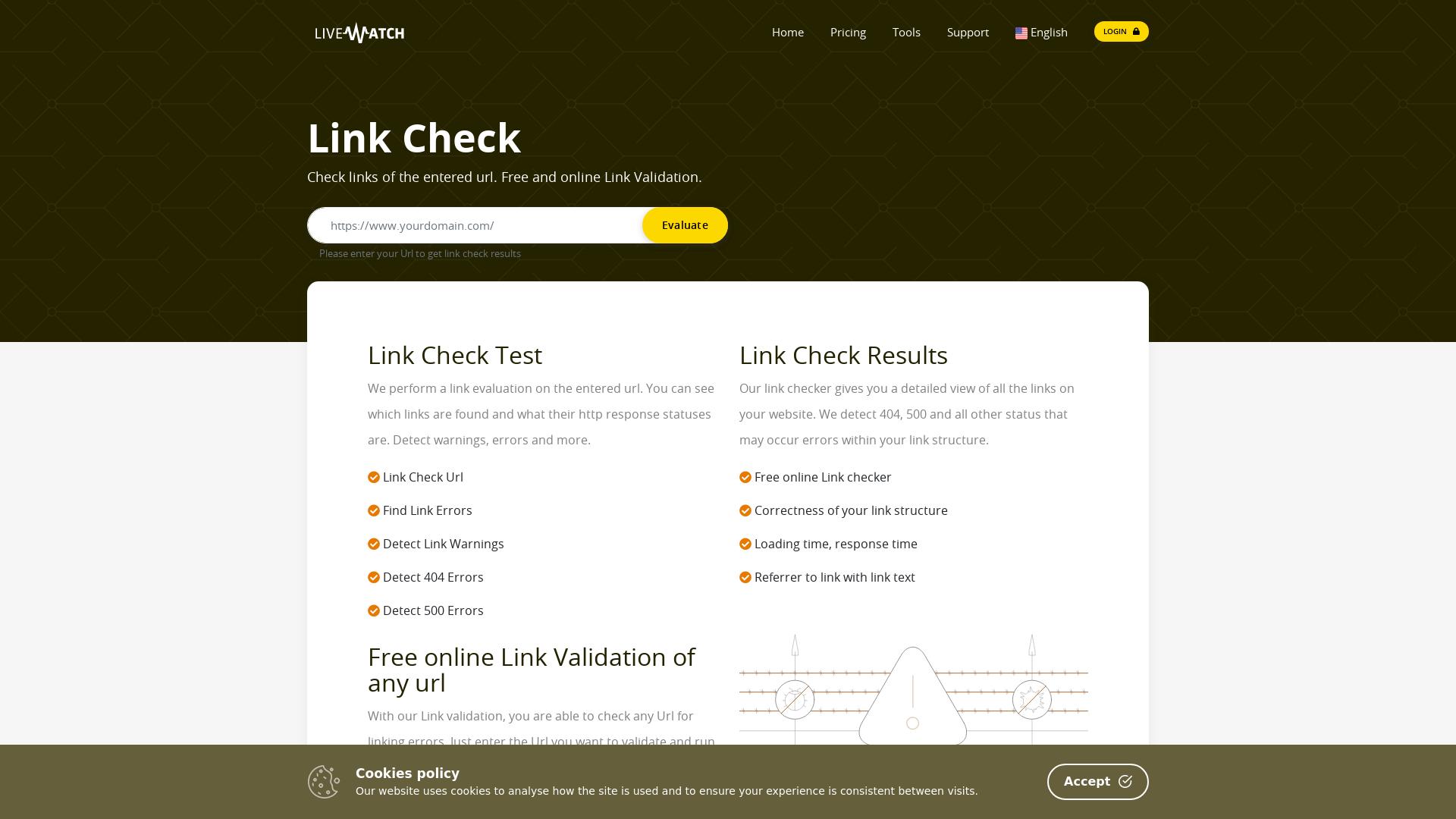Expand the Tools navigation menu
The width and height of the screenshot is (1456, 819).
click(x=907, y=32)
